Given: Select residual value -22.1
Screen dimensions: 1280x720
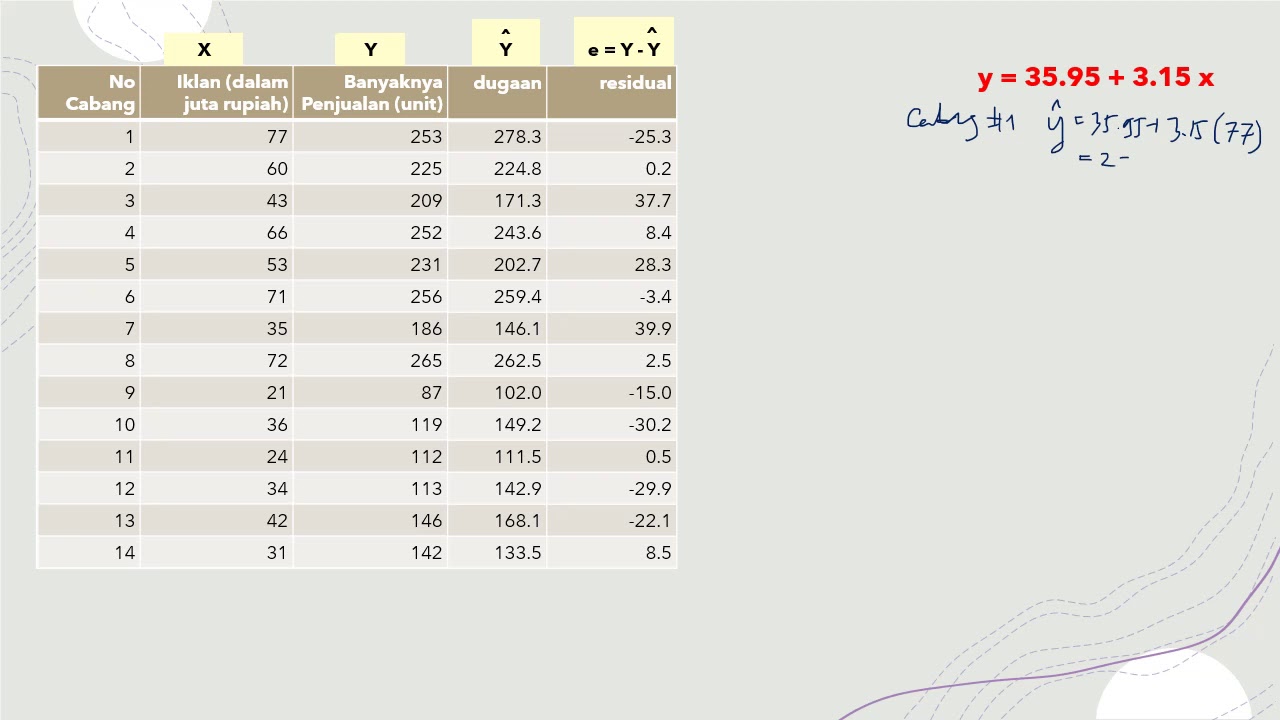Looking at the screenshot, I should pyautogui.click(x=650, y=521).
